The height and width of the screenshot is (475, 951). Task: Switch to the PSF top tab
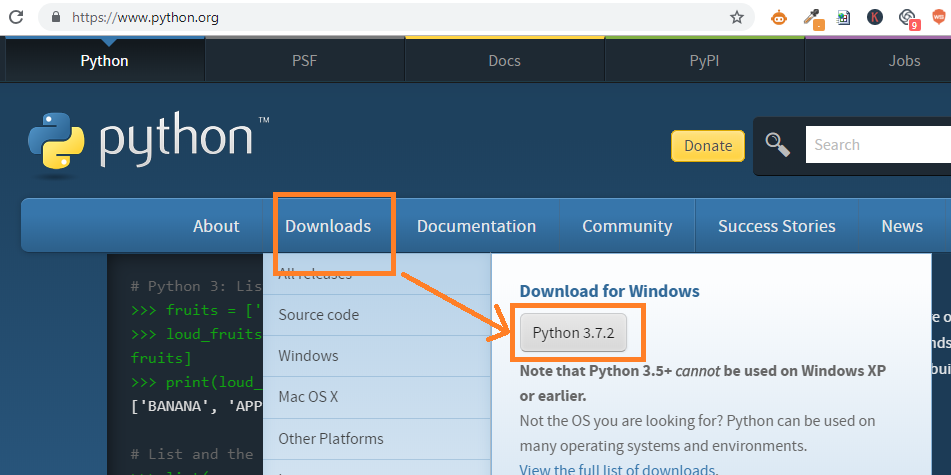tap(304, 60)
